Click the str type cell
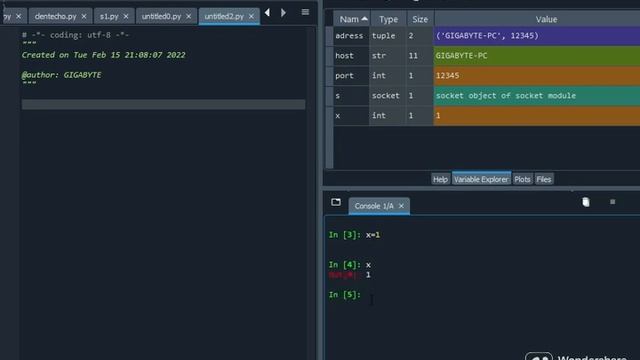The width and height of the screenshot is (640, 360). (388, 56)
